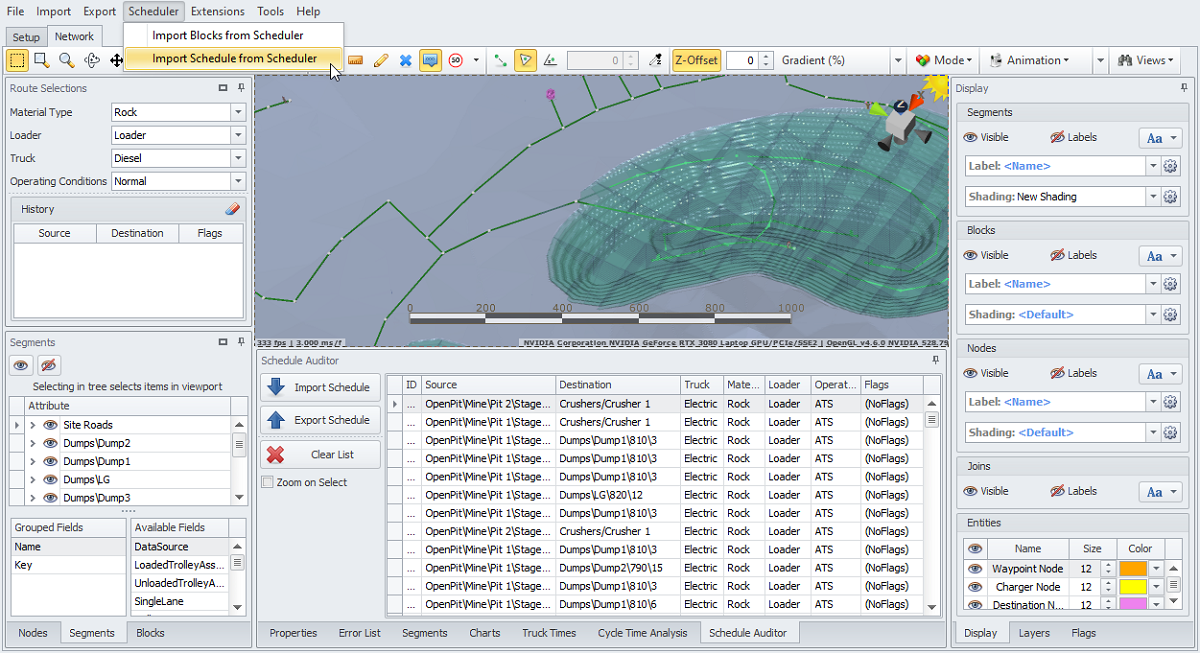The width and height of the screenshot is (1200, 653).
Task: Select the rectangle selection tool
Action: (18, 60)
